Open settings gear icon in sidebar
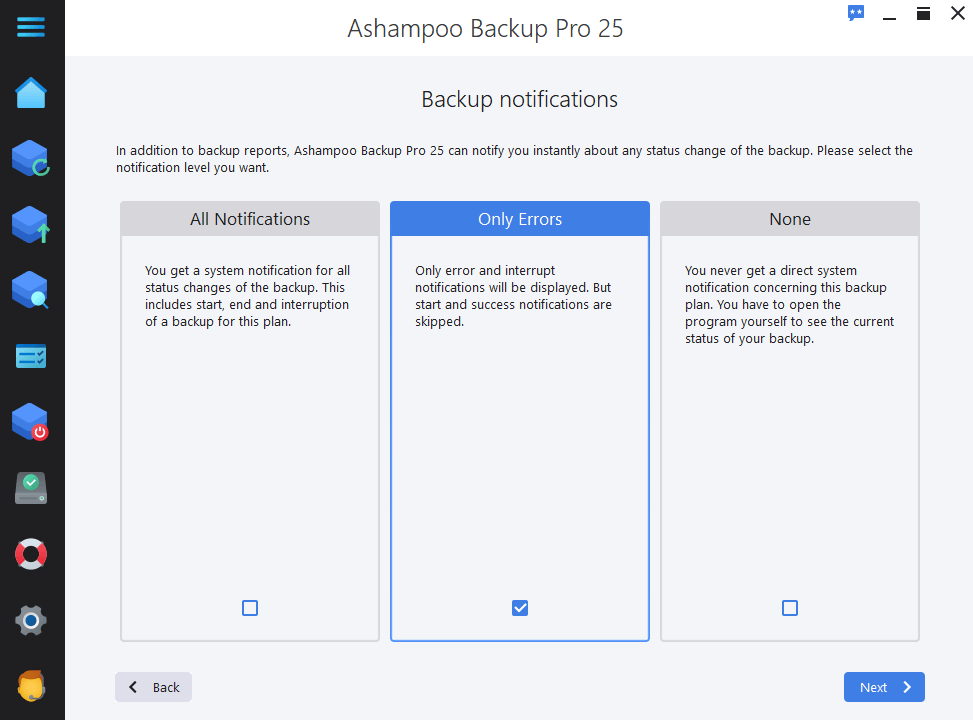This screenshot has height=720, width=973. (x=31, y=620)
